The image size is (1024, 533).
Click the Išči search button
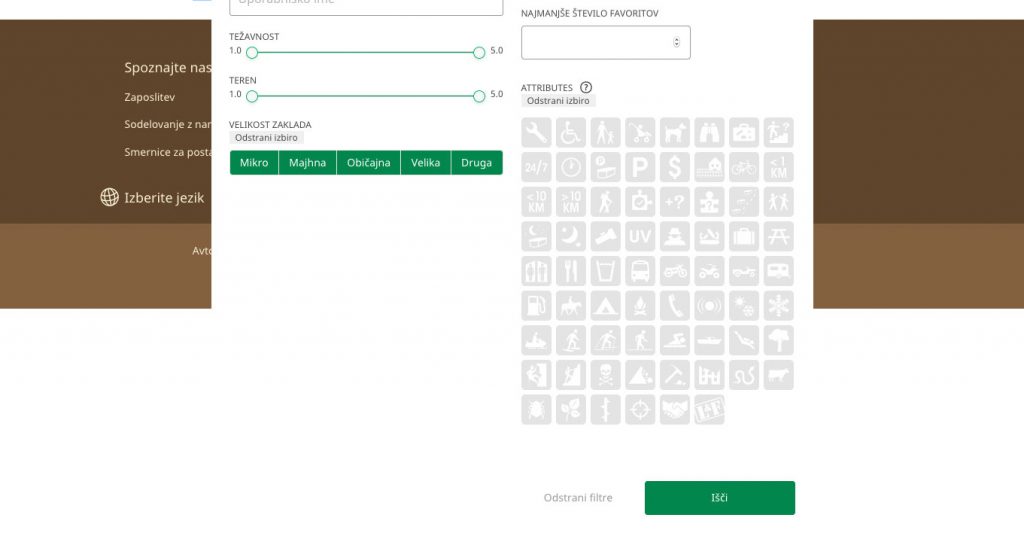click(719, 498)
